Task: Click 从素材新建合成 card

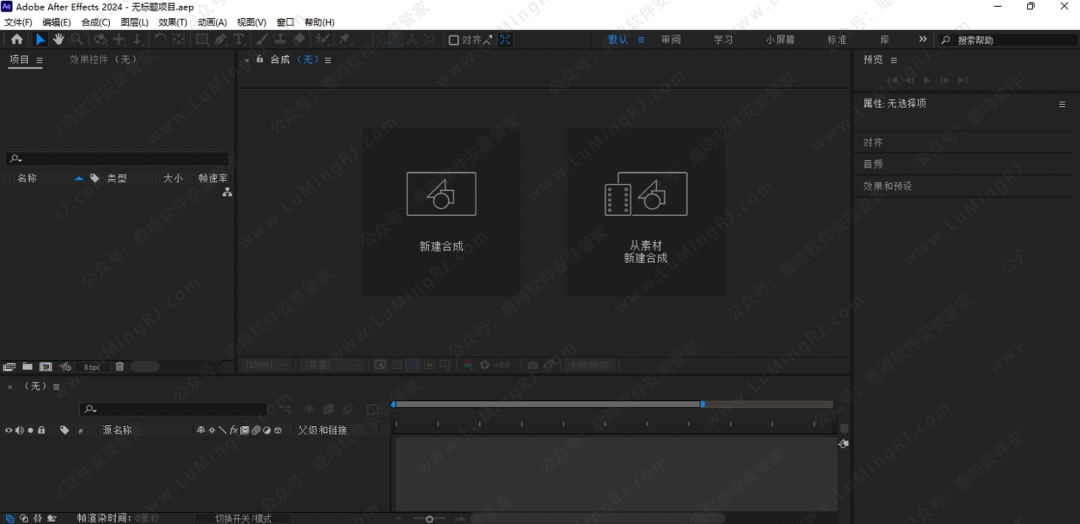Action: (646, 212)
